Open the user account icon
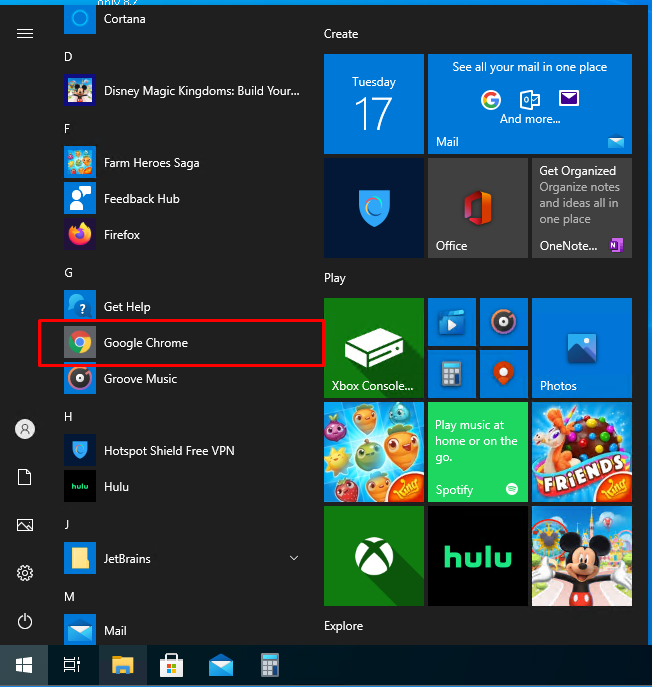 pyautogui.click(x=25, y=429)
